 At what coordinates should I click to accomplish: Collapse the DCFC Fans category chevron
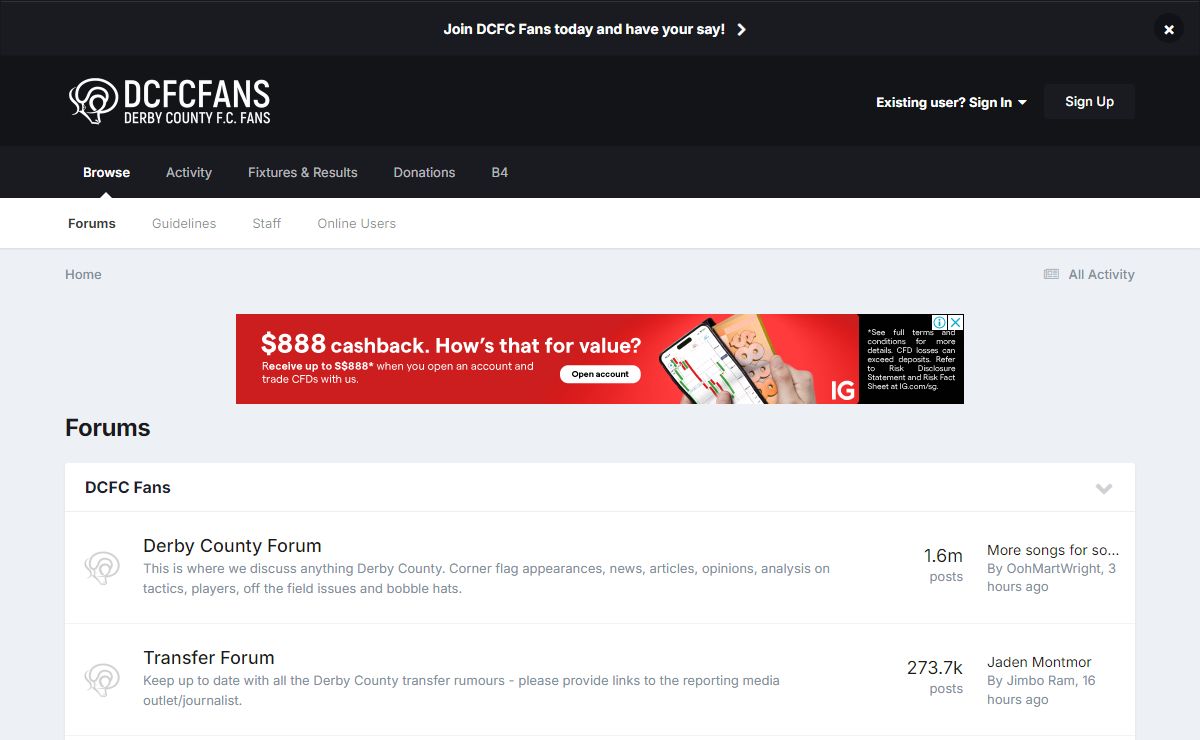[1104, 488]
